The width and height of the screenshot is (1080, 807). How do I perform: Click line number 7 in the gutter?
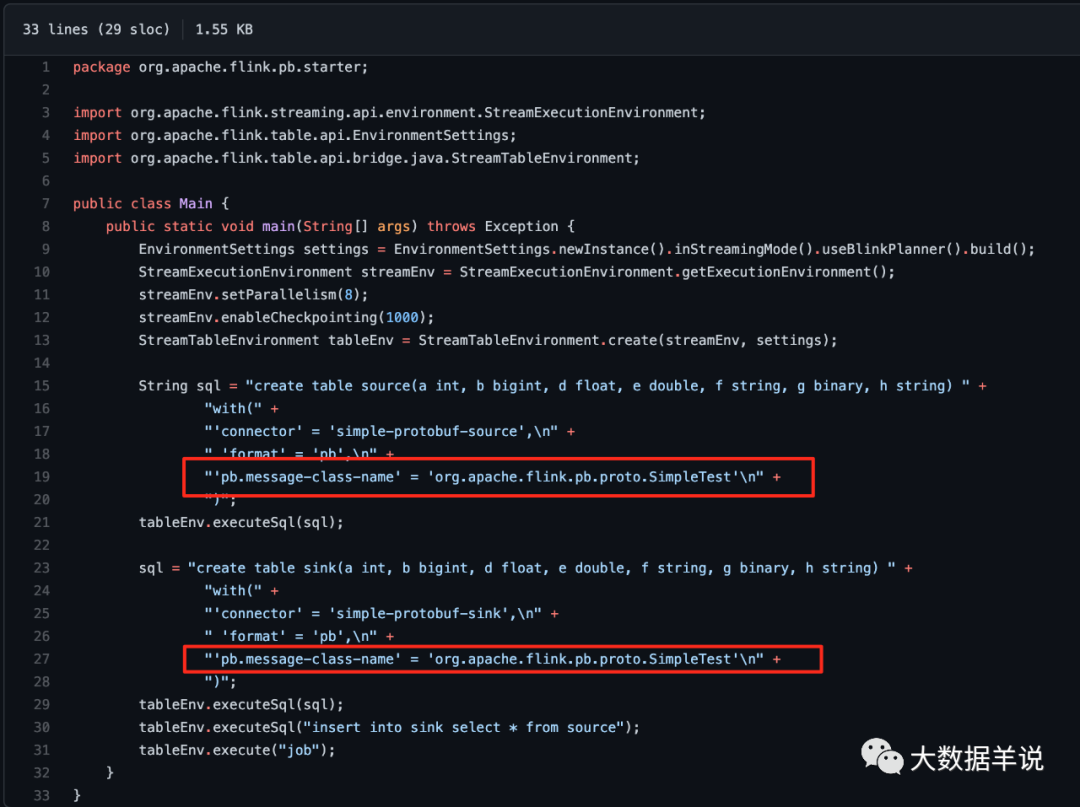pyautogui.click(x=45, y=204)
